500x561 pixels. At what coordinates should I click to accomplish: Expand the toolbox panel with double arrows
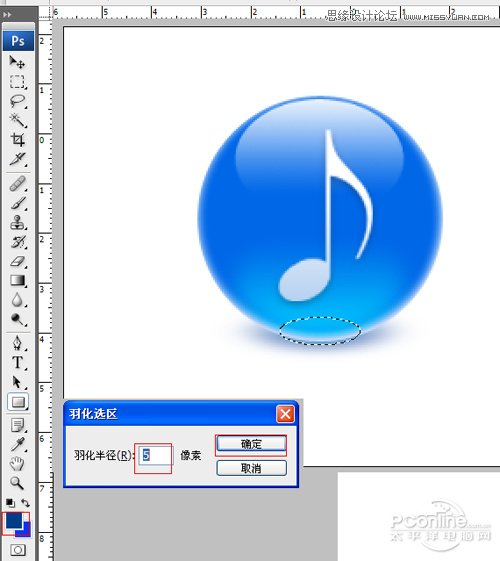[7, 15]
